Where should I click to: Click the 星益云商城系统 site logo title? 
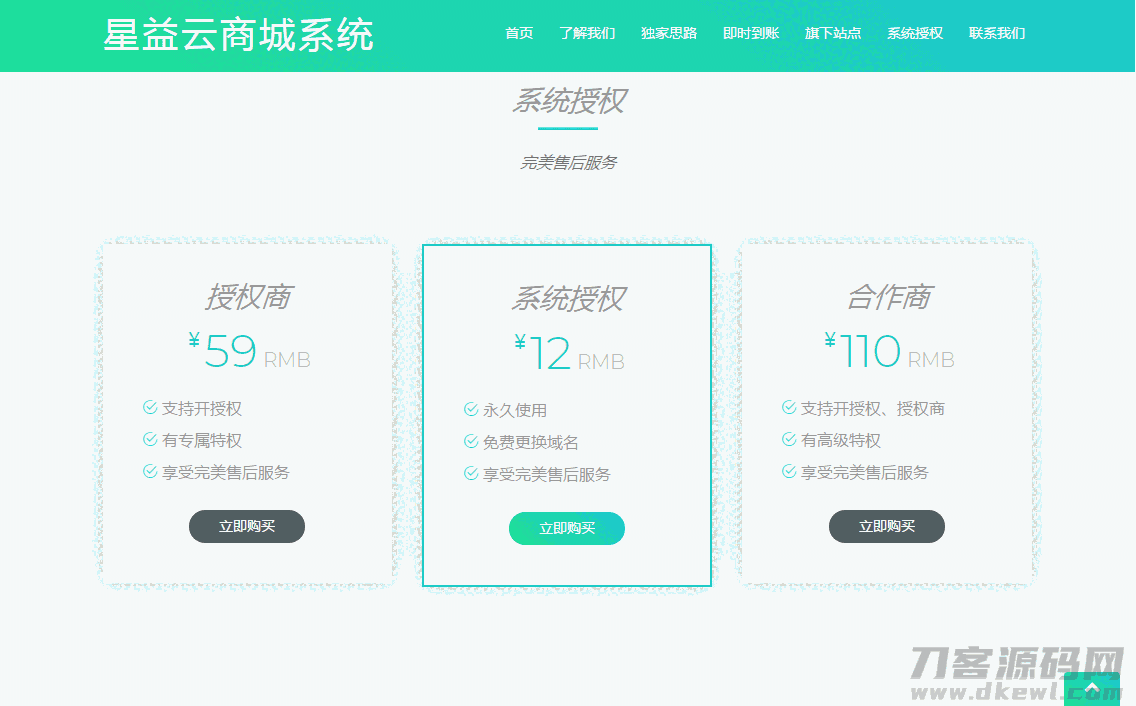(239, 35)
